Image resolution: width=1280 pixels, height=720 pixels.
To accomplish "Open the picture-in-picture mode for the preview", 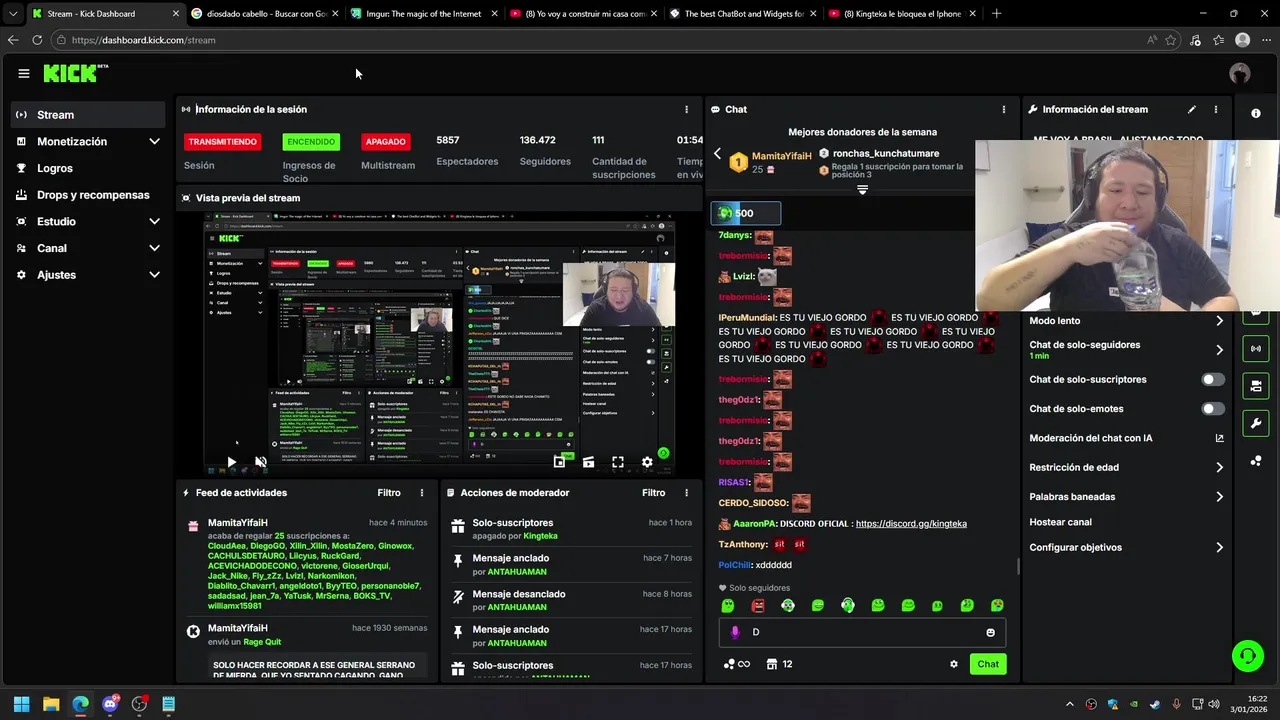I will coord(559,462).
